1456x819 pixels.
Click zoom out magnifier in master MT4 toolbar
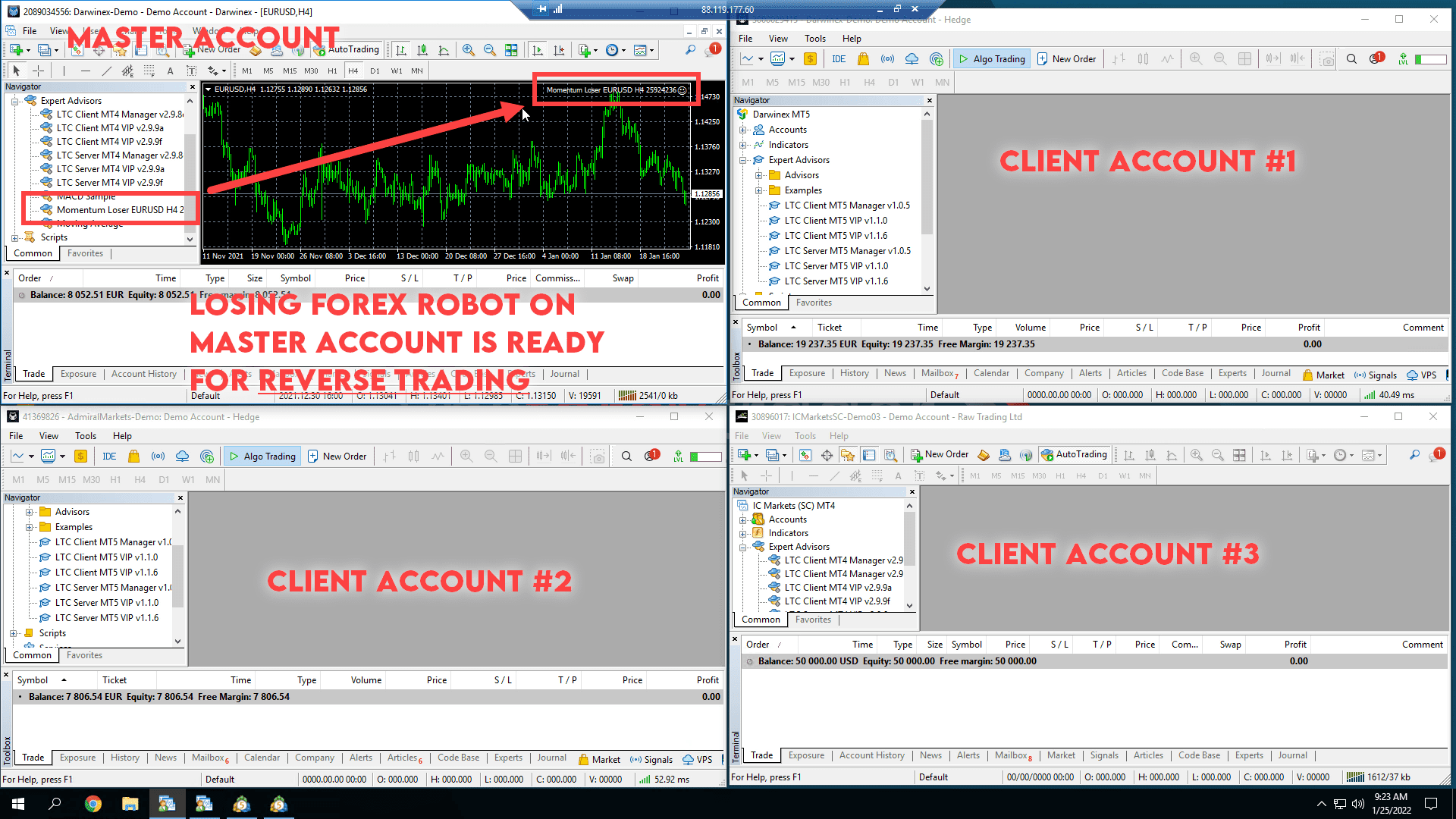pyautogui.click(x=489, y=50)
